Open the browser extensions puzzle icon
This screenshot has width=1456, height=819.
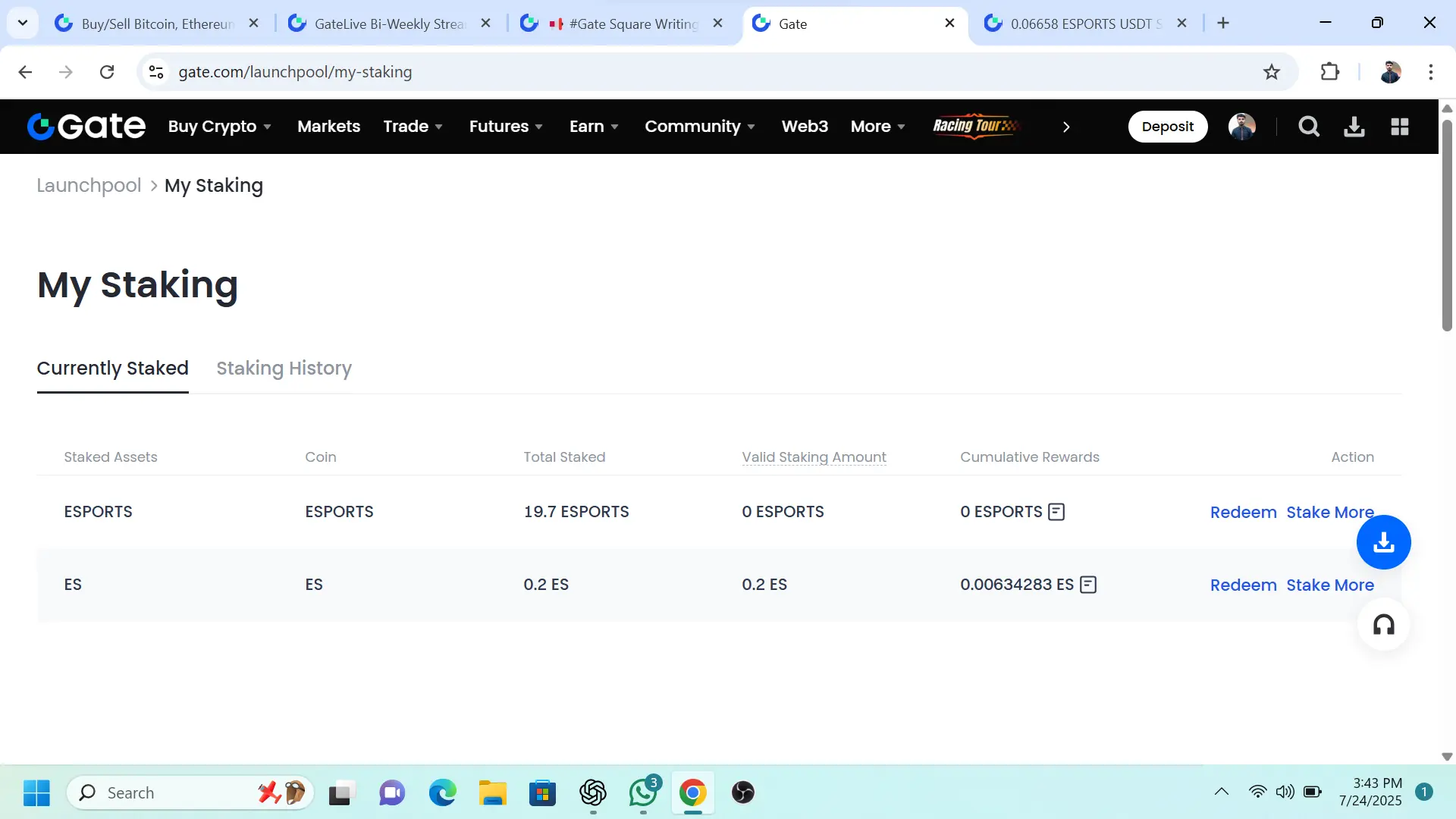pos(1330,72)
